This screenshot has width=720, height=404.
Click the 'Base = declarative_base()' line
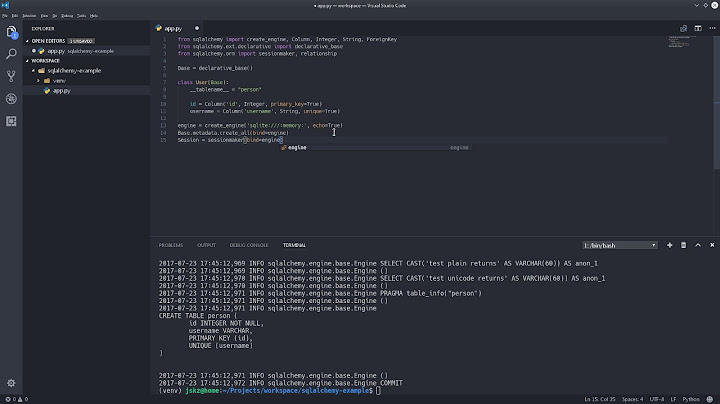(215, 68)
